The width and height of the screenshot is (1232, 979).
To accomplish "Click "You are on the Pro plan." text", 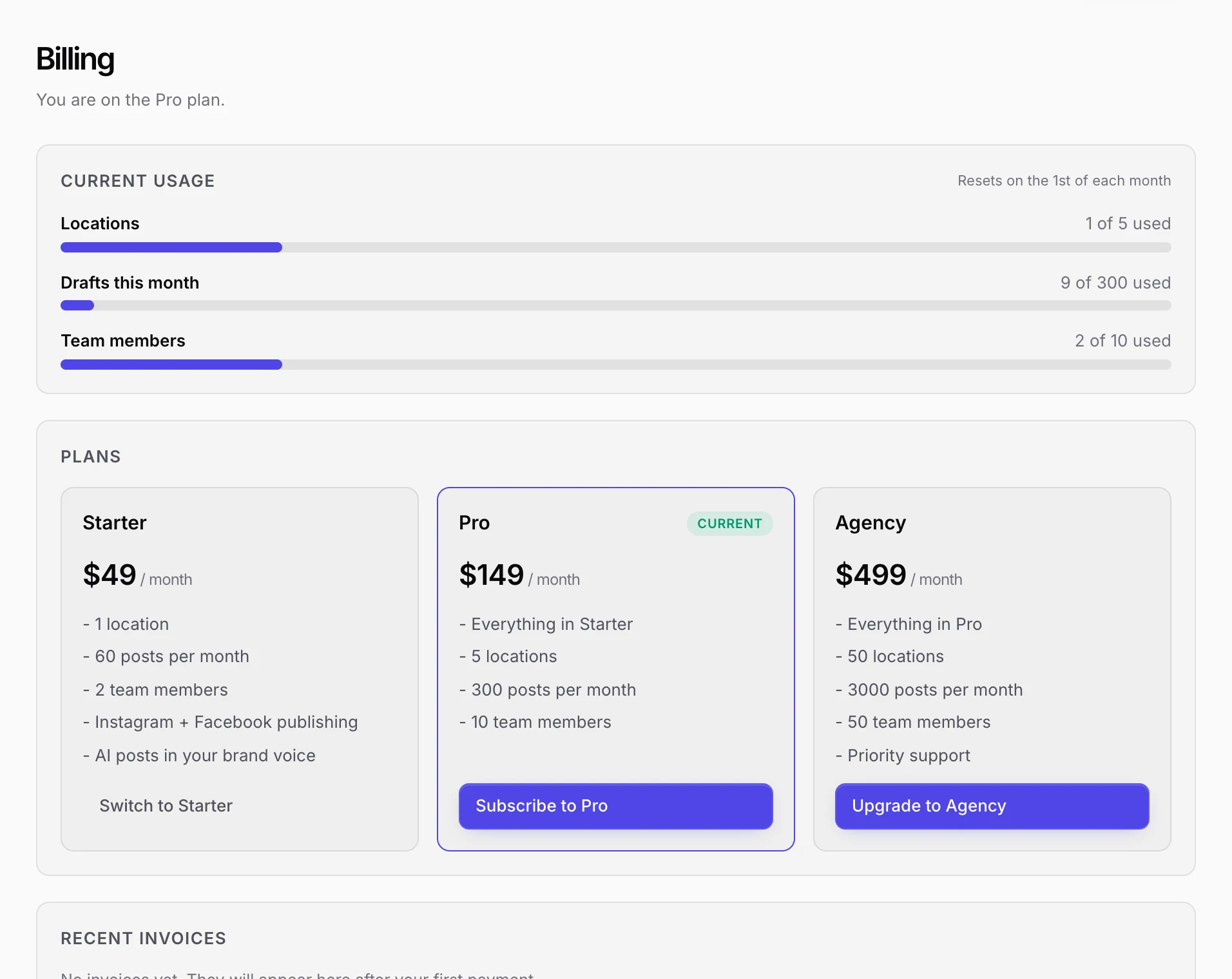I will [131, 100].
